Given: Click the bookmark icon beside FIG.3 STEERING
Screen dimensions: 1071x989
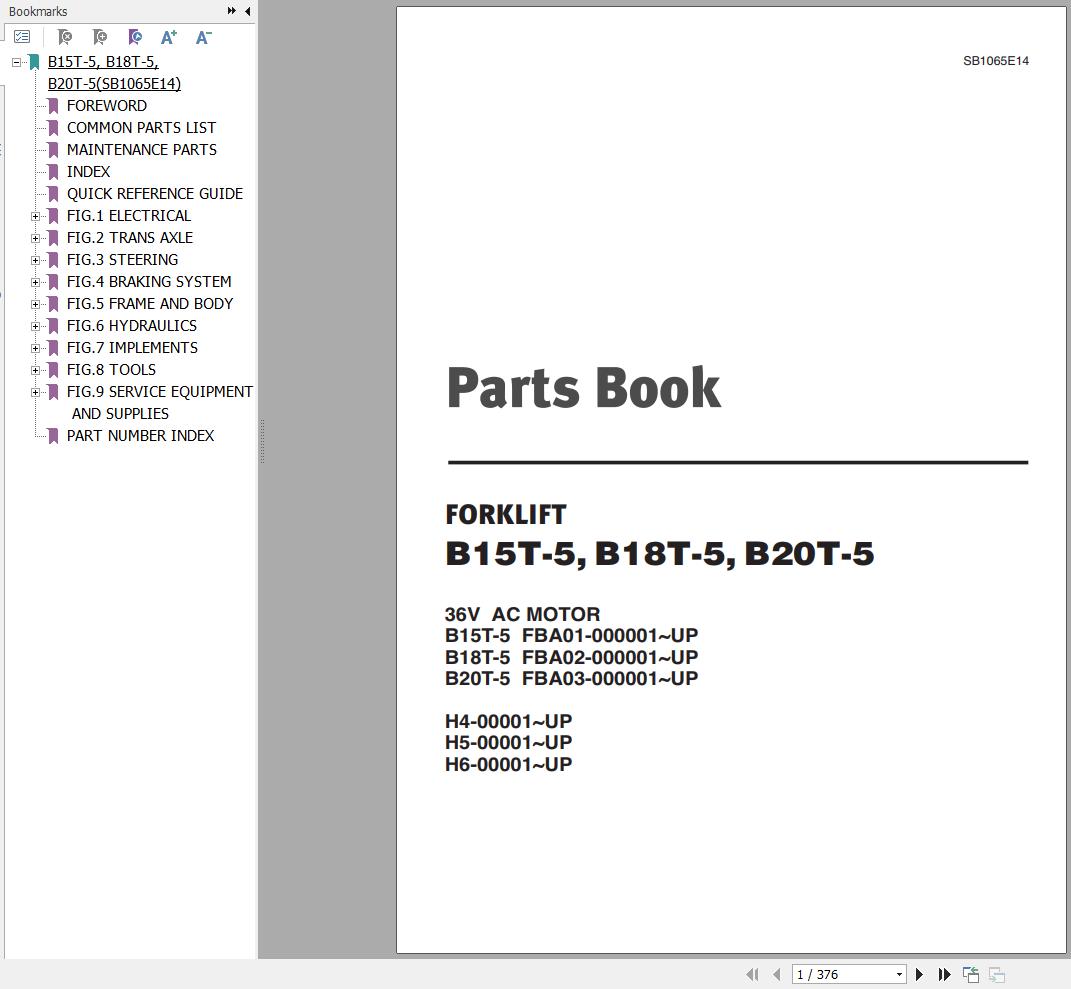Looking at the screenshot, I should click(53, 260).
